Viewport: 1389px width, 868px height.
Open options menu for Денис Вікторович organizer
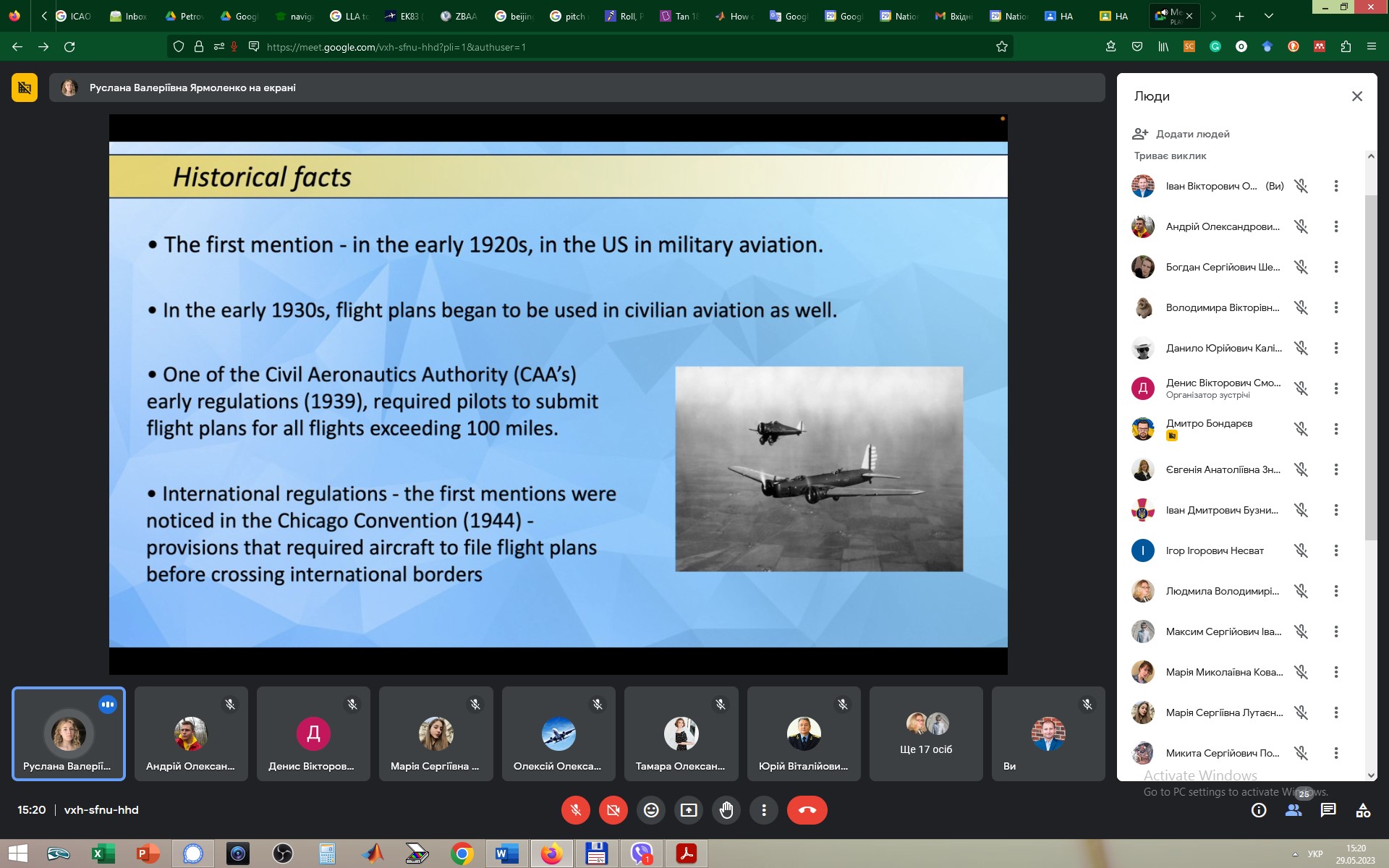pyautogui.click(x=1336, y=388)
